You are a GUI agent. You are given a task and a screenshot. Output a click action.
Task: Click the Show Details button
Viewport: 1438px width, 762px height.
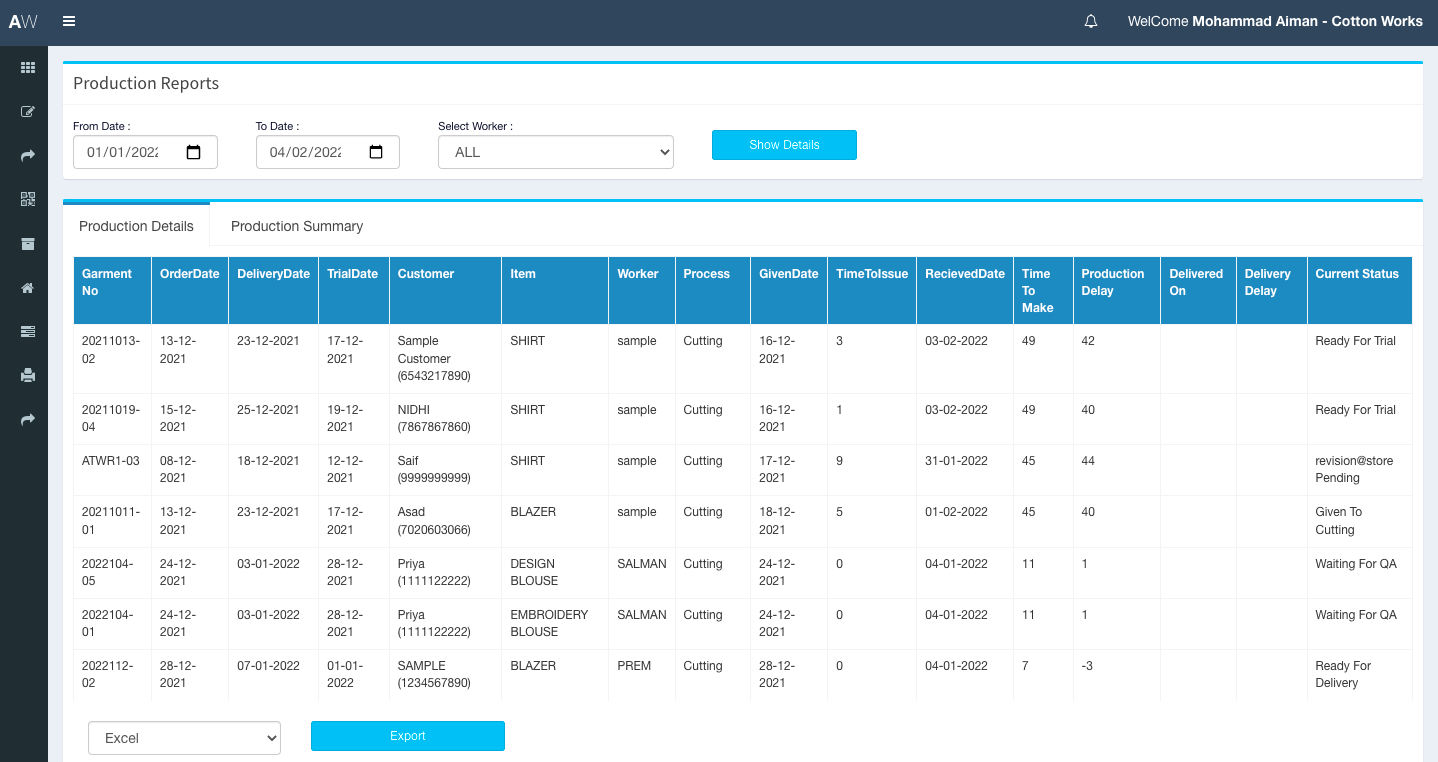pos(784,145)
